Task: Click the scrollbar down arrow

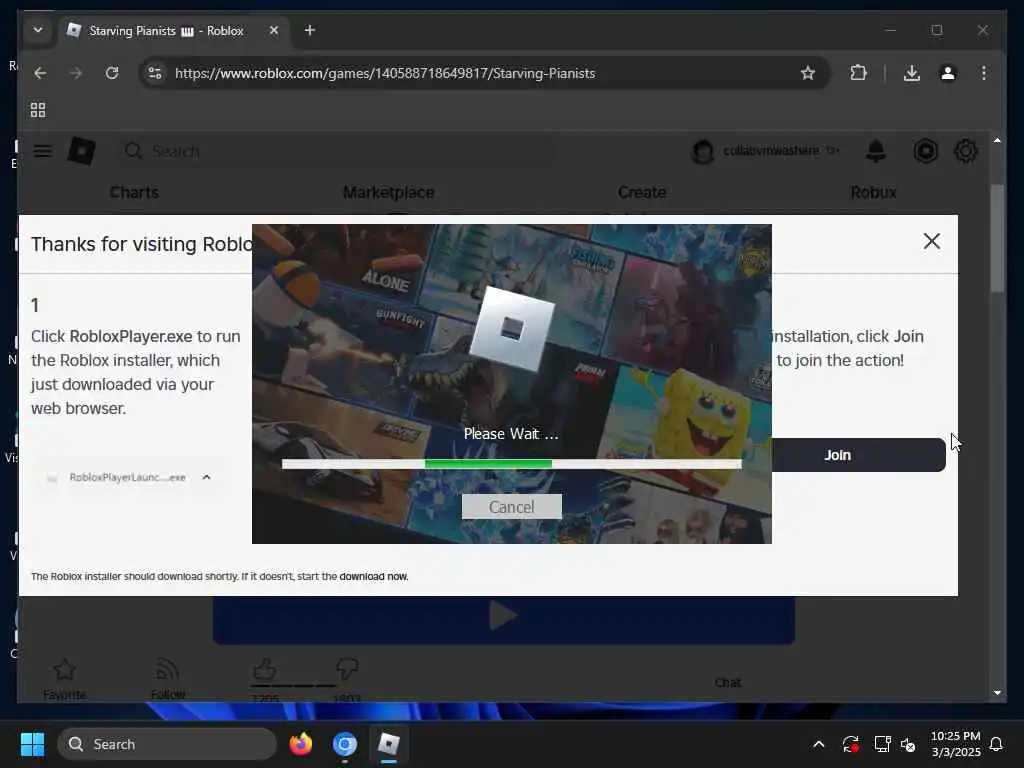Action: (997, 692)
